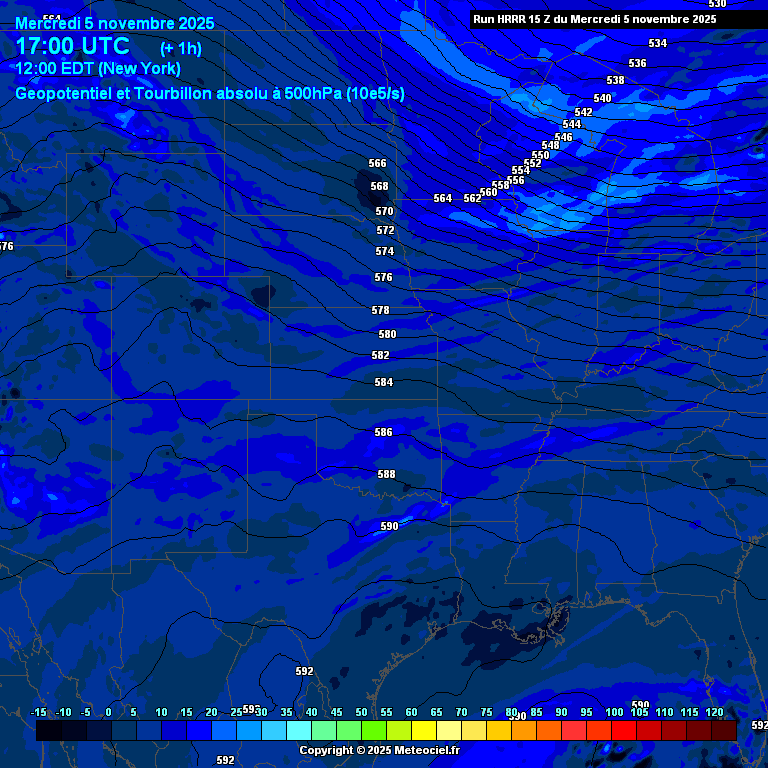Click the bright red legend swatch labeled 100
The width and height of the screenshot is (768, 768).
623,731
